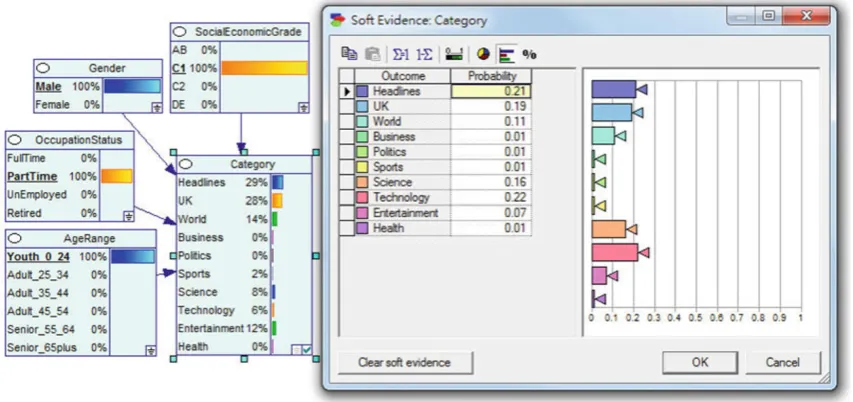Image resolution: width=853 pixels, height=402 pixels.
Task: Cancel the Soft Evidence dialog
Action: coord(782,362)
